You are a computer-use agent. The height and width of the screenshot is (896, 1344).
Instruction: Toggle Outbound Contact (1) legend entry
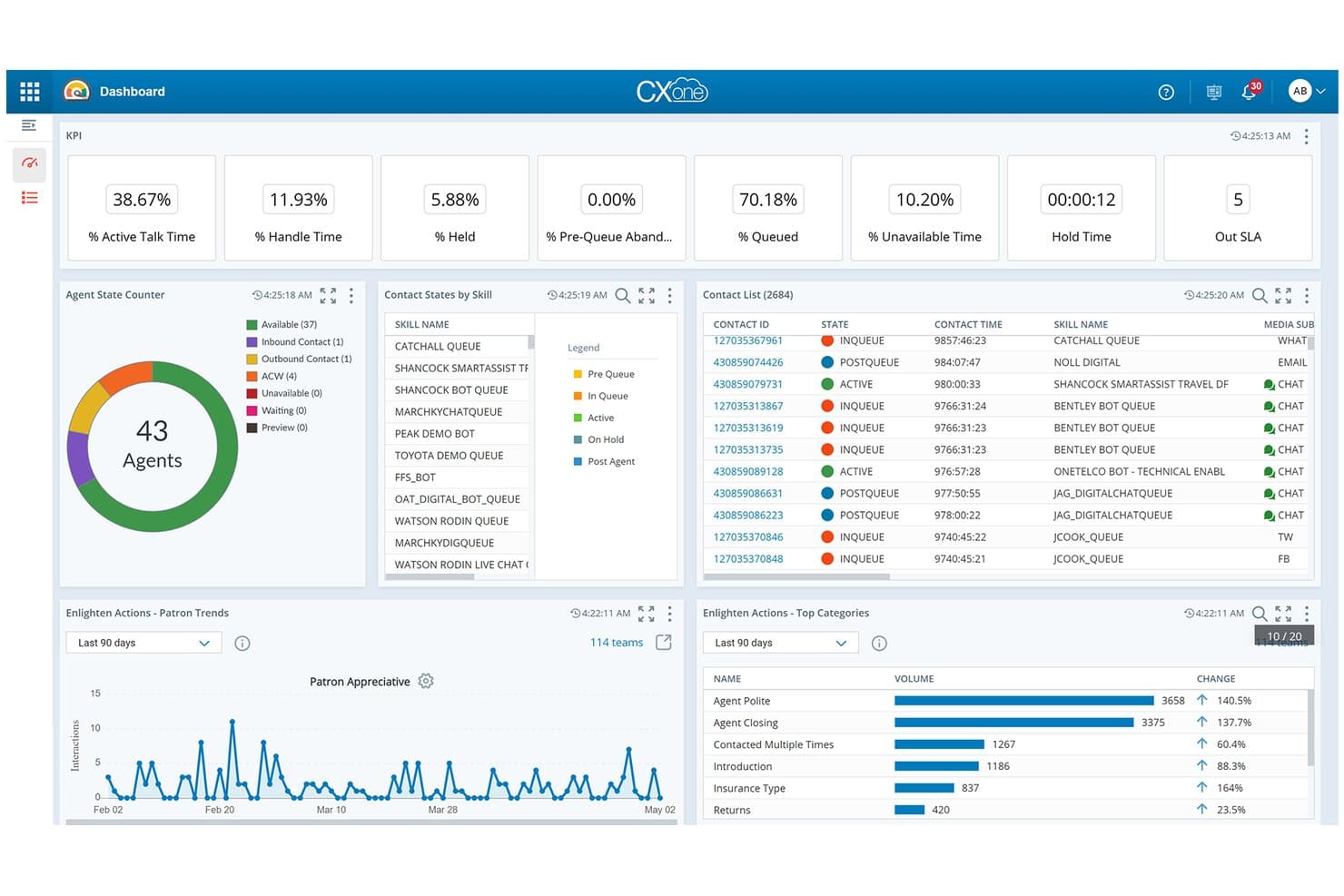click(x=300, y=359)
